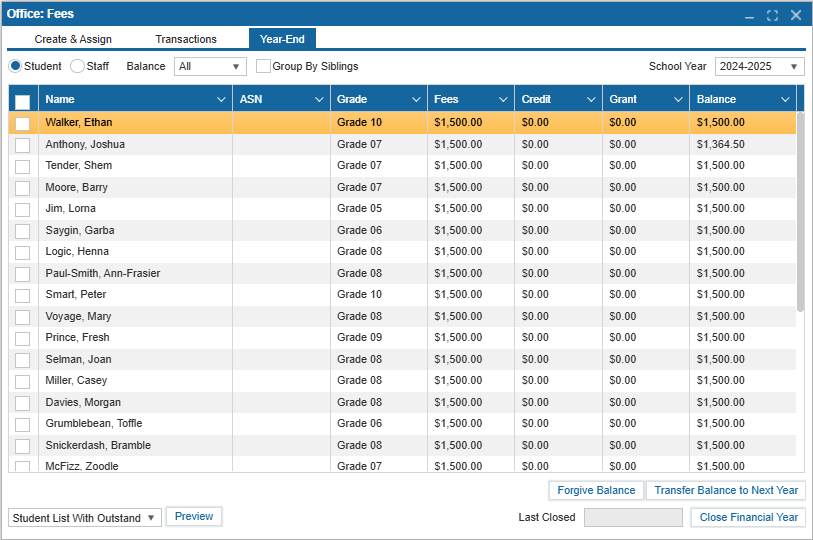The image size is (813, 540).
Task: Go to the Transactions tab
Action: [186, 39]
